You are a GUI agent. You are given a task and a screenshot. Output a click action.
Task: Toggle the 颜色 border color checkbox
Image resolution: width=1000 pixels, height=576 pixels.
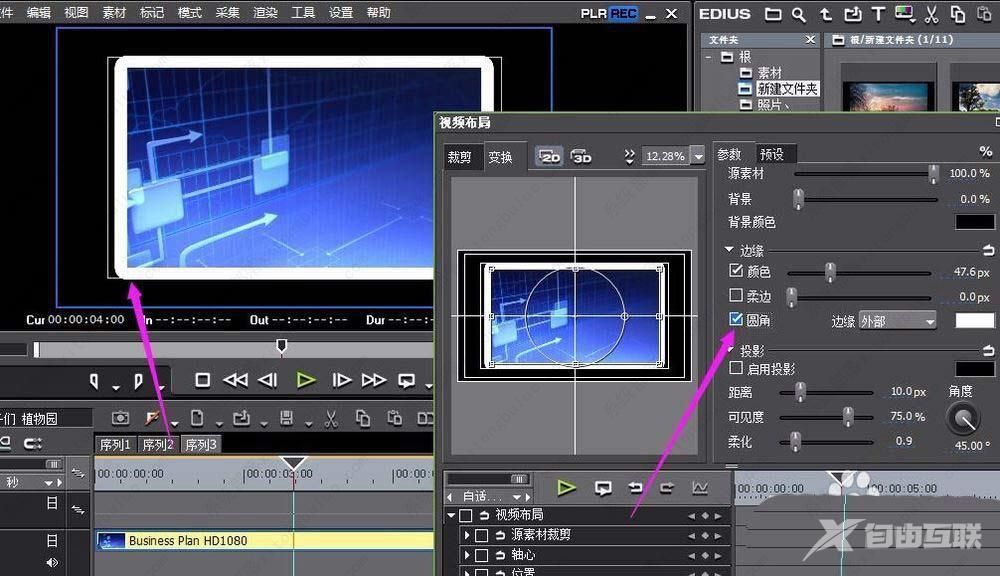pos(736,270)
